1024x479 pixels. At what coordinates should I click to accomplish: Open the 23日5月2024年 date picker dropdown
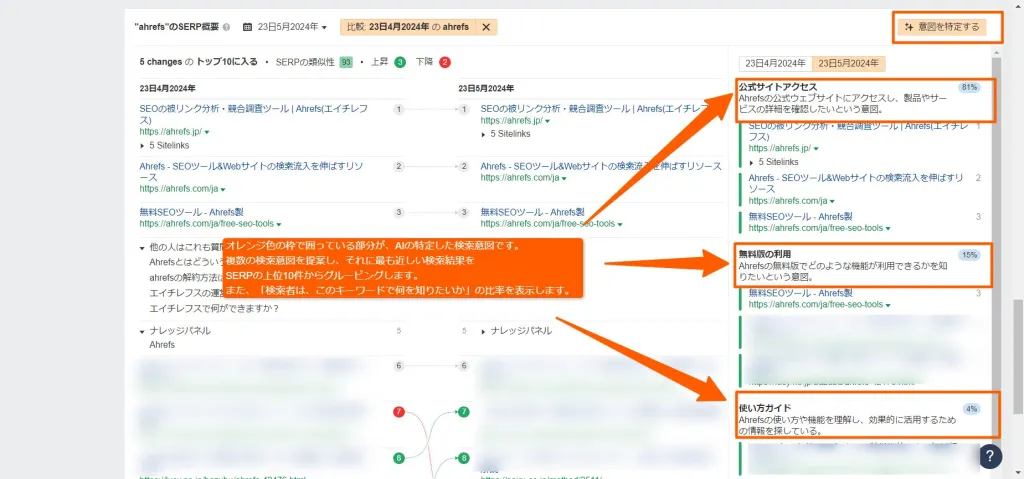point(292,27)
